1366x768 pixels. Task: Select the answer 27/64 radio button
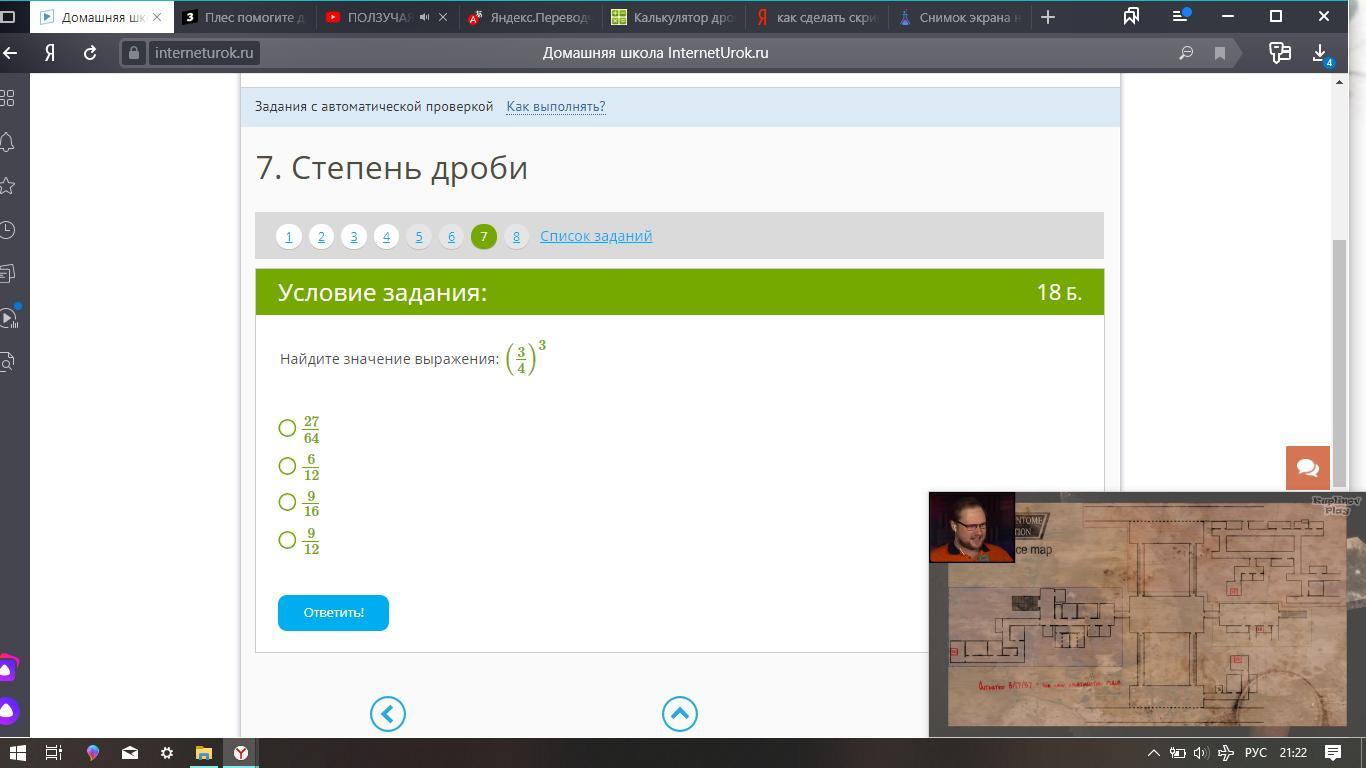pos(288,429)
